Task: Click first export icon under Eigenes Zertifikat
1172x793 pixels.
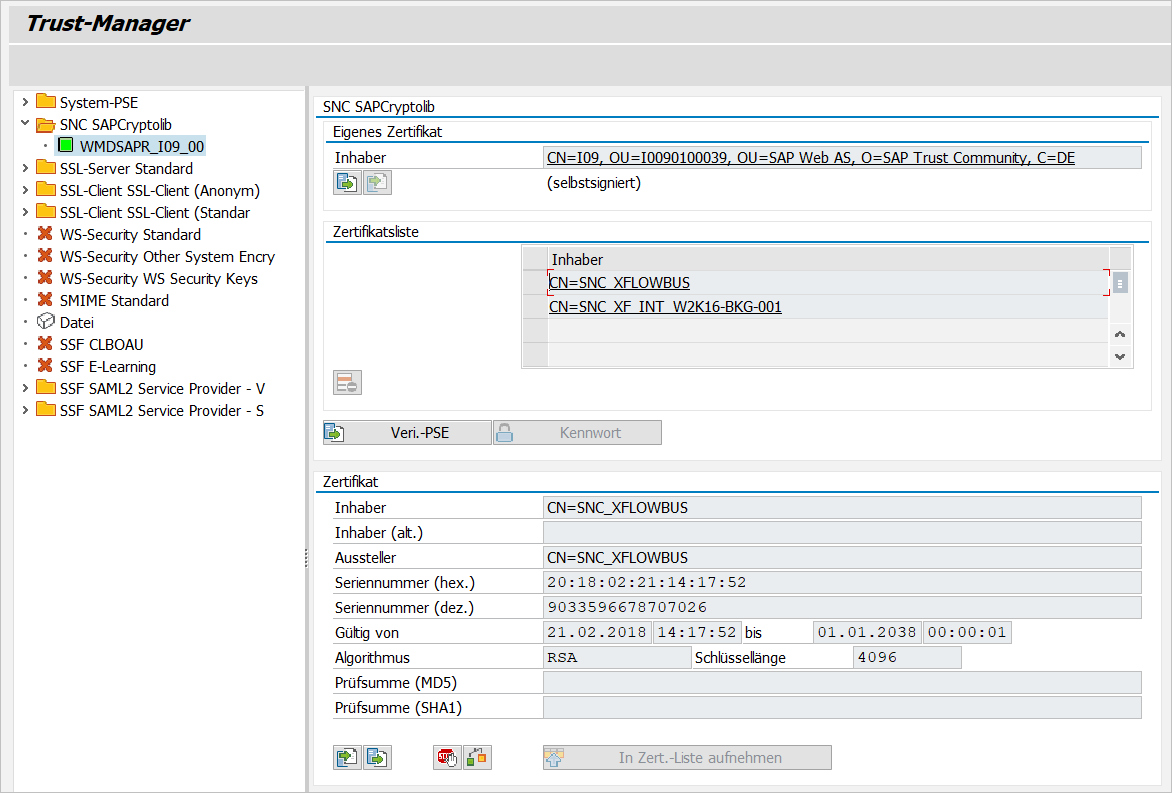Action: 347,182
